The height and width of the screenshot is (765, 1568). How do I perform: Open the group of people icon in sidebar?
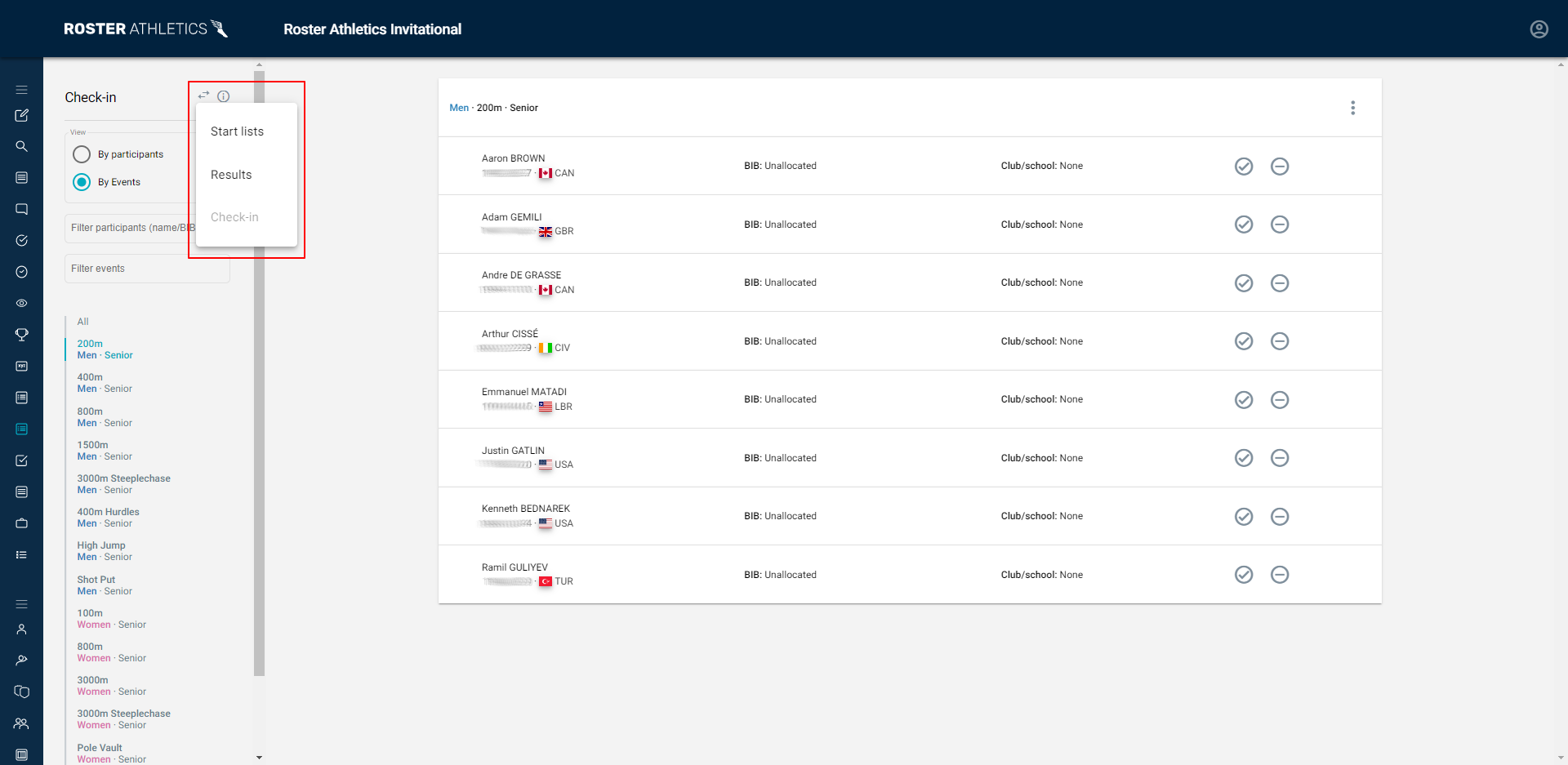click(x=22, y=723)
